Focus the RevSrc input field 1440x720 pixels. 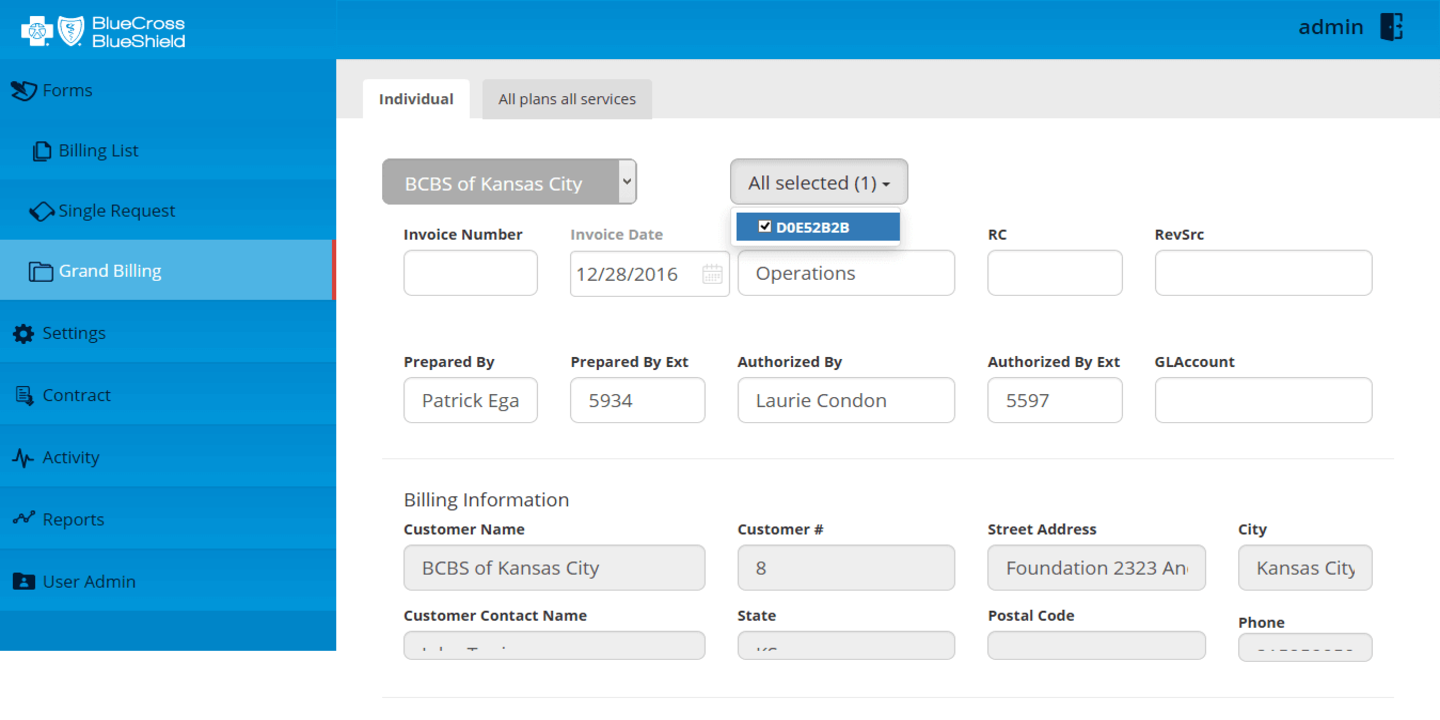pos(1263,273)
